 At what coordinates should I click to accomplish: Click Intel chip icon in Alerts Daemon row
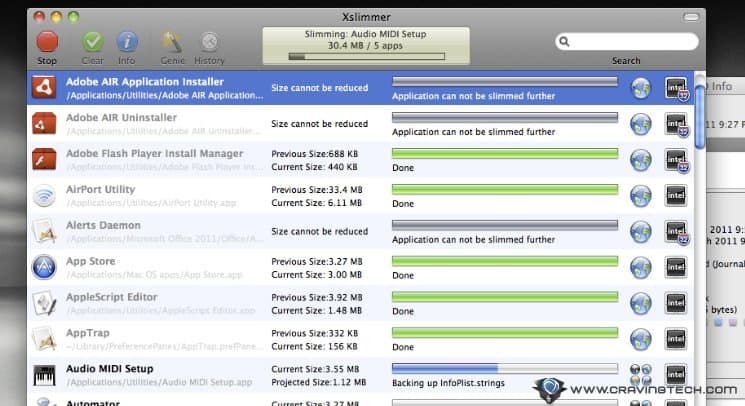click(x=676, y=232)
